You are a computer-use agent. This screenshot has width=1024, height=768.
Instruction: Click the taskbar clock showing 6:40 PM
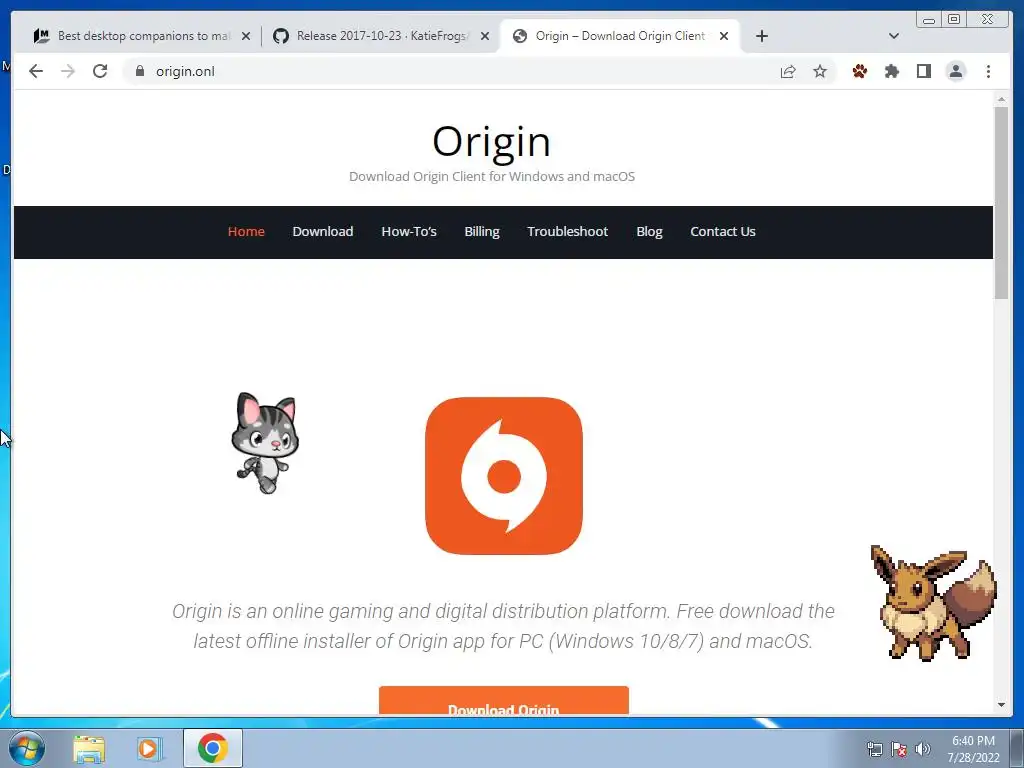coord(973,749)
